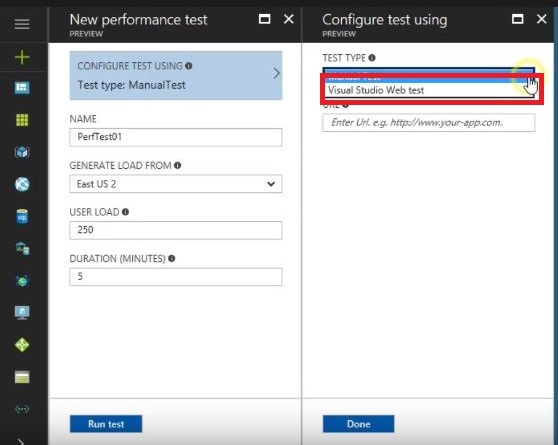Image resolution: width=558 pixels, height=445 pixels.
Task: Click info icon beside Generate Load From
Action: 178,165
